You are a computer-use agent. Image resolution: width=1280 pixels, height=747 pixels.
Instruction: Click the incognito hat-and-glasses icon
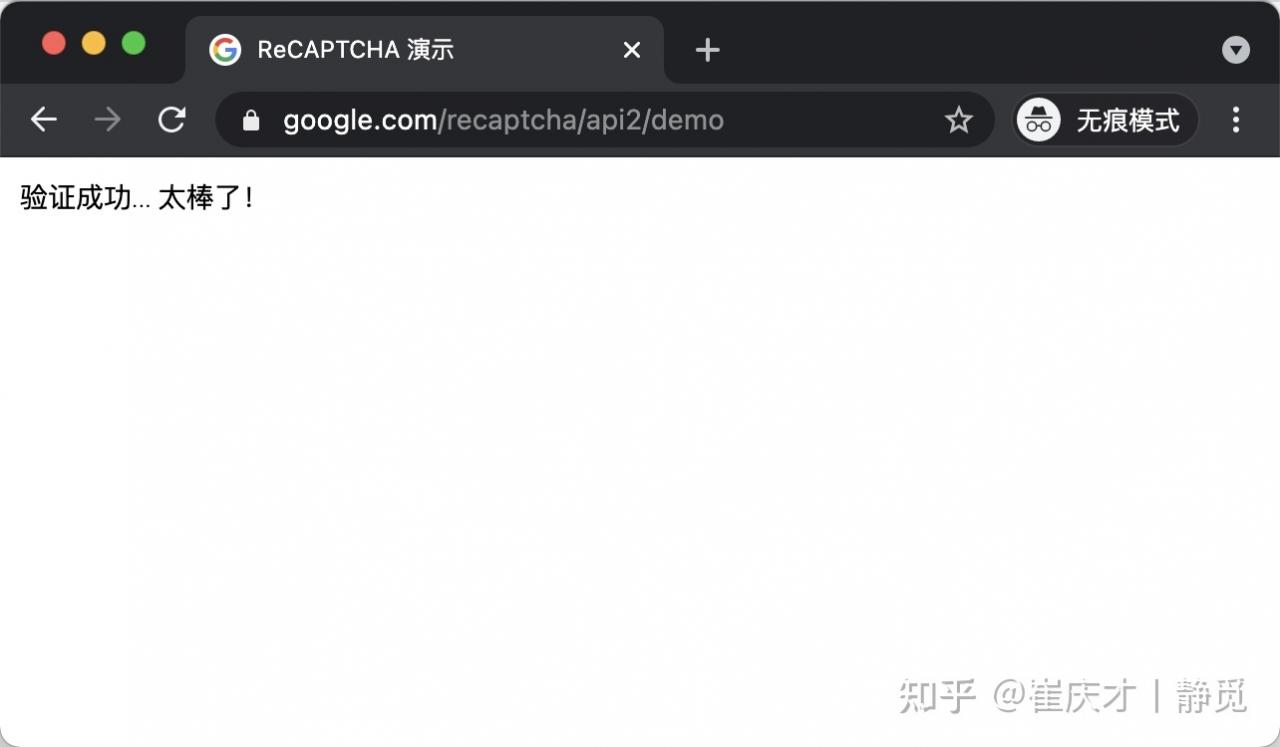1039,120
